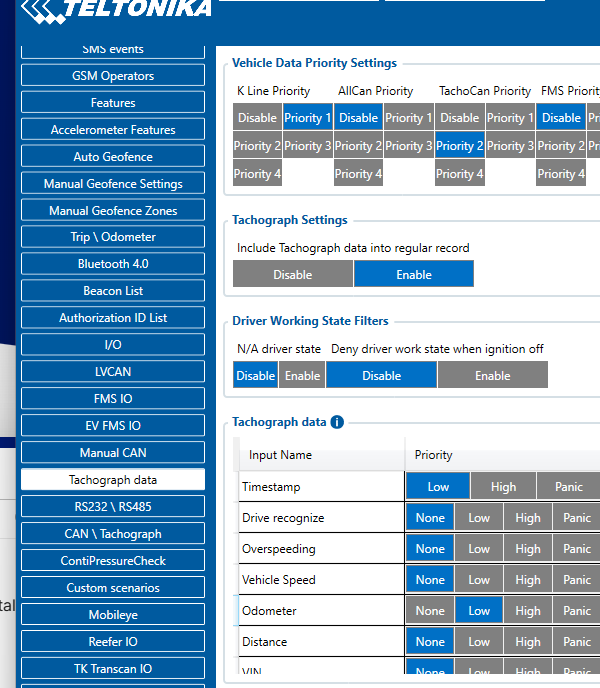The image size is (600, 688).
Task: Open Manual CAN section
Action: tap(113, 452)
